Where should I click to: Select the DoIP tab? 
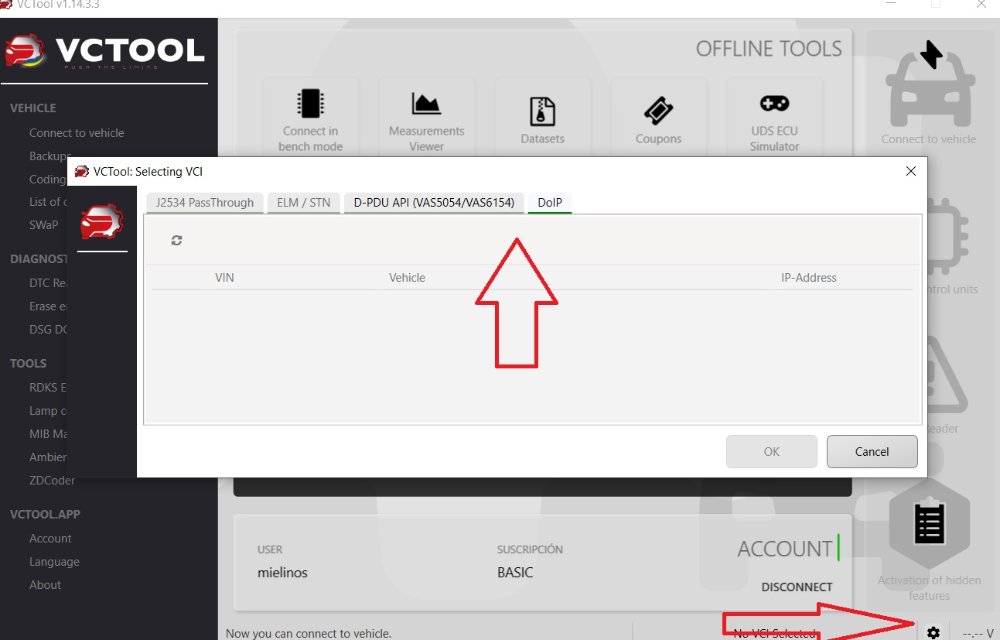pos(550,203)
